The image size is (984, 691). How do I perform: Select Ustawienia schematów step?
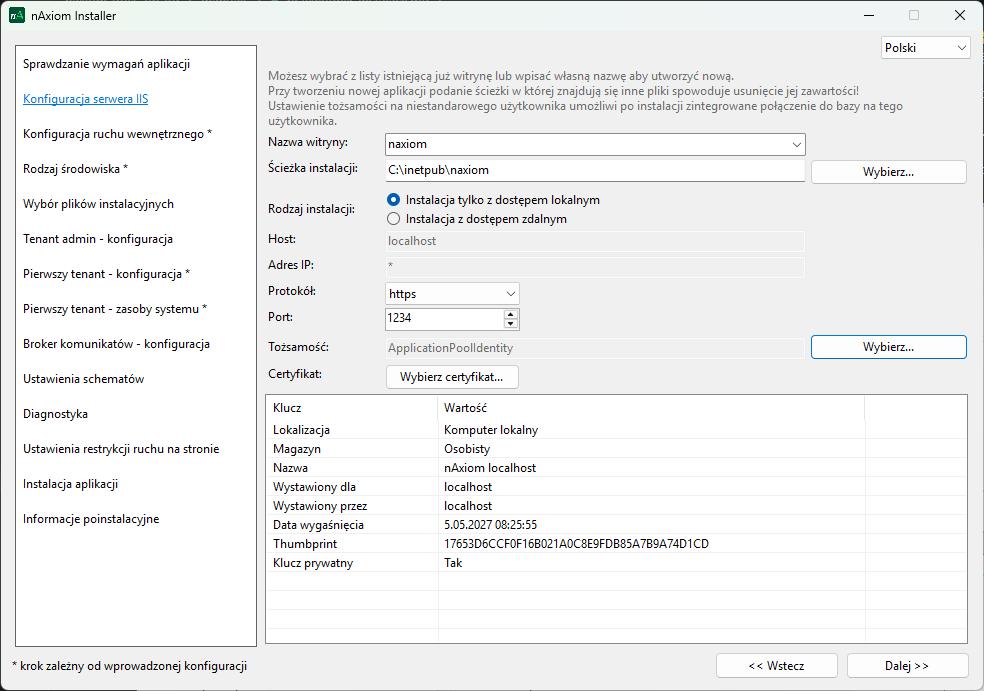(83, 379)
